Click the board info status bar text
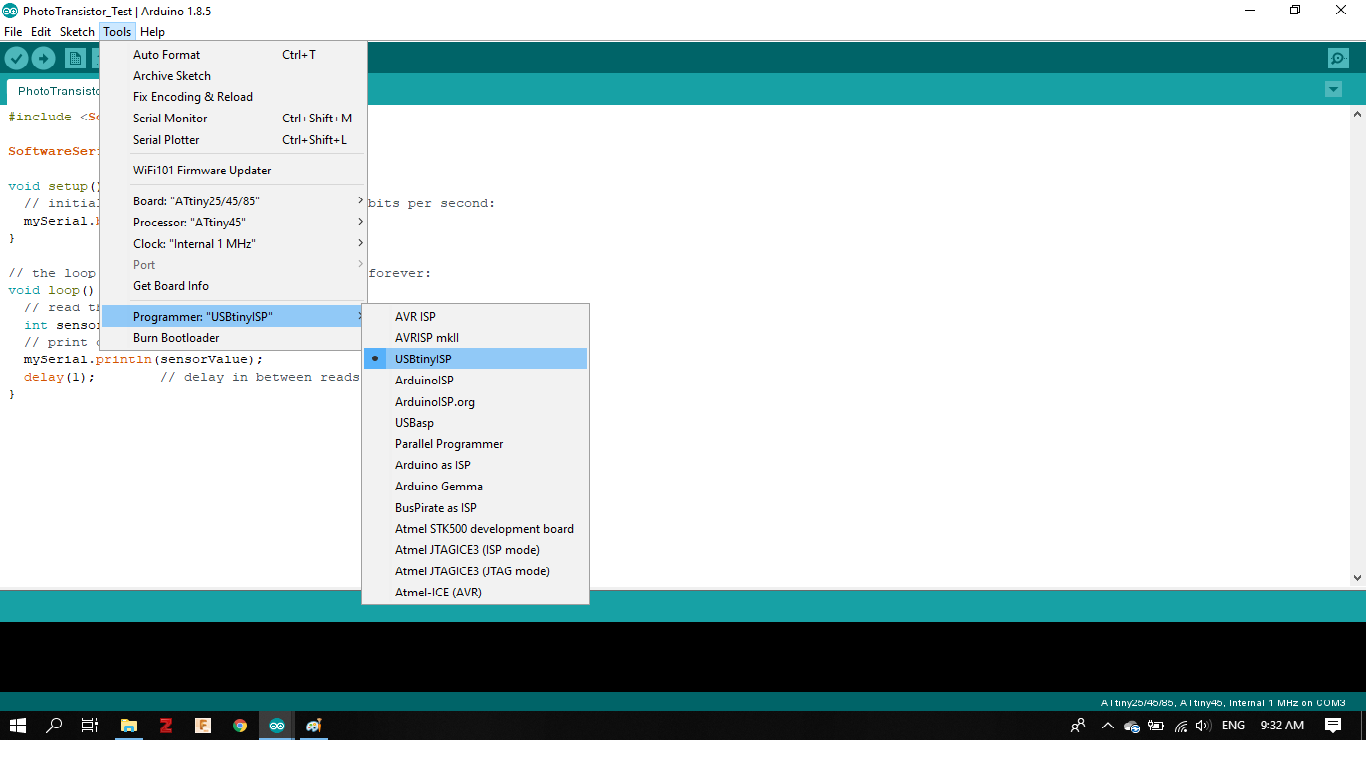 1223,703
